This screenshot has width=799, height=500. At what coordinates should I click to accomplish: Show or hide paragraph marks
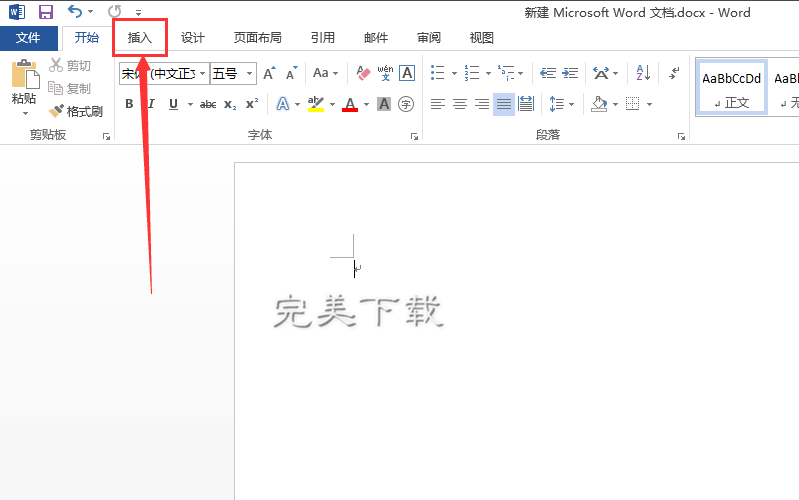[674, 73]
